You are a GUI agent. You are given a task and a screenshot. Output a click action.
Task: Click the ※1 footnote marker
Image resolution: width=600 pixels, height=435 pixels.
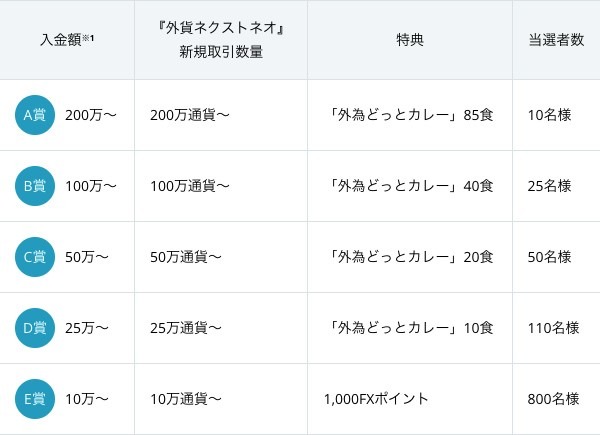(88, 37)
